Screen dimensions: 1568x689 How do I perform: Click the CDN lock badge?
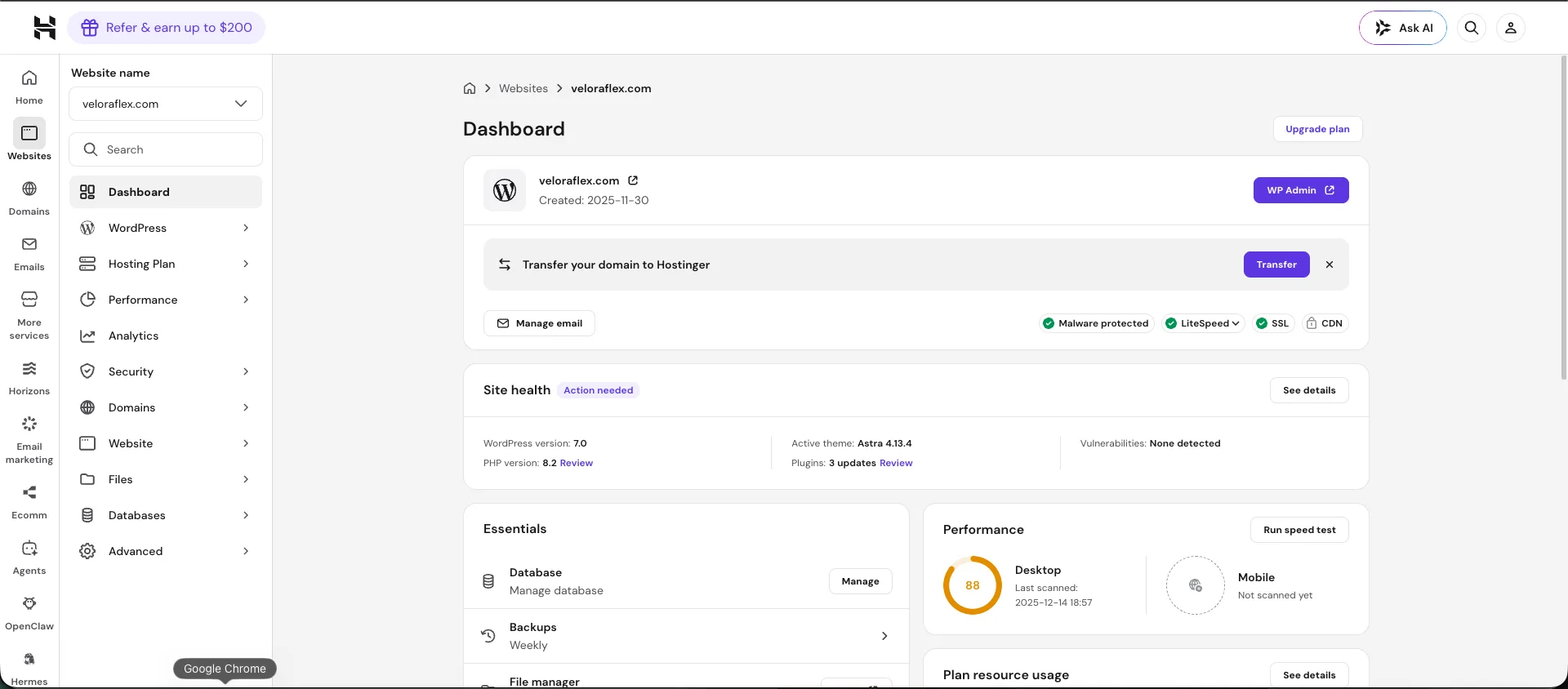point(1325,323)
